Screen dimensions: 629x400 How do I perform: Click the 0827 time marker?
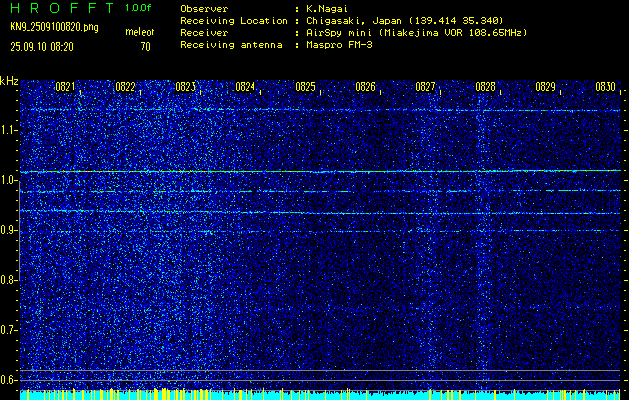pyautogui.click(x=425, y=87)
